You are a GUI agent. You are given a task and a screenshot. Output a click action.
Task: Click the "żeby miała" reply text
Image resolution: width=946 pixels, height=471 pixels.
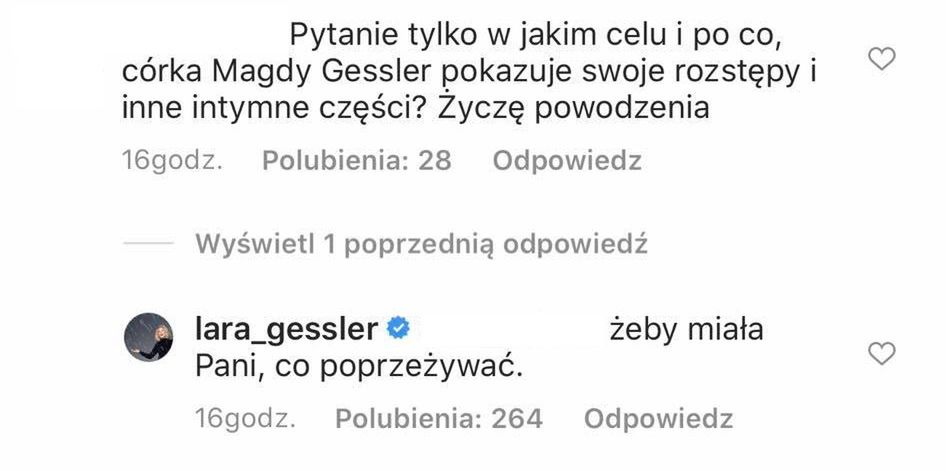click(676, 329)
